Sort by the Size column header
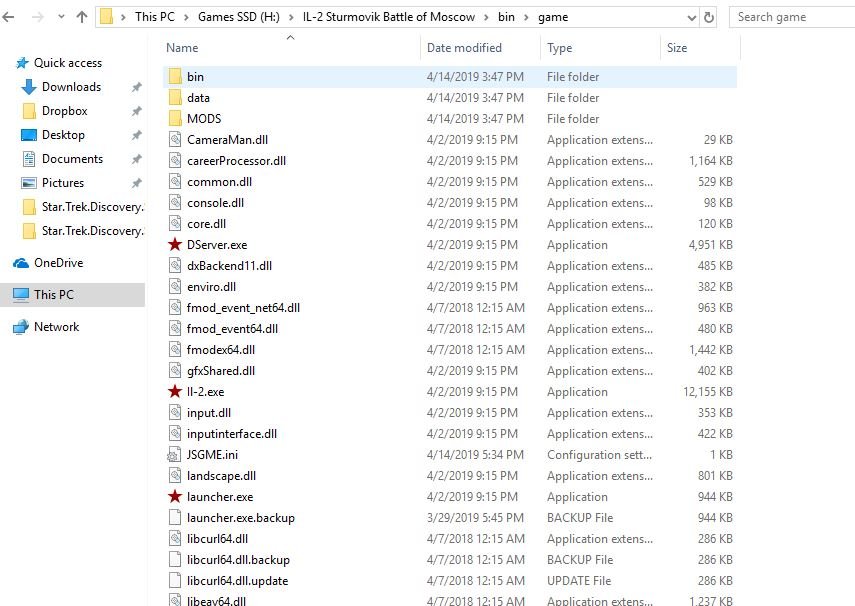The image size is (855, 606). point(677,48)
